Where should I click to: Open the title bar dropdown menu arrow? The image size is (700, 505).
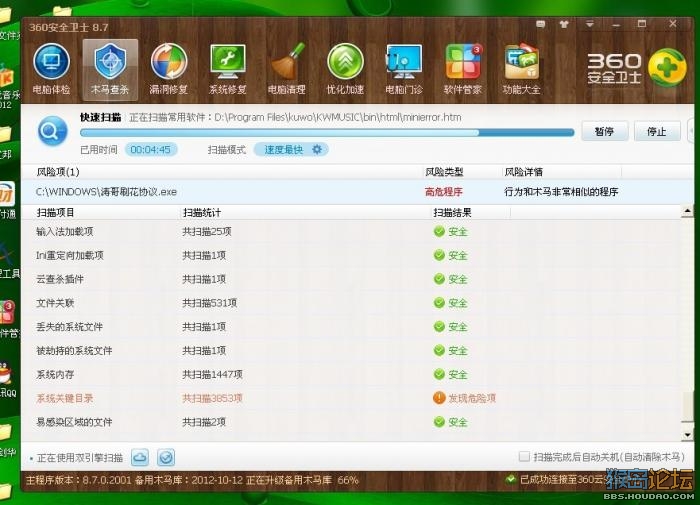point(590,24)
